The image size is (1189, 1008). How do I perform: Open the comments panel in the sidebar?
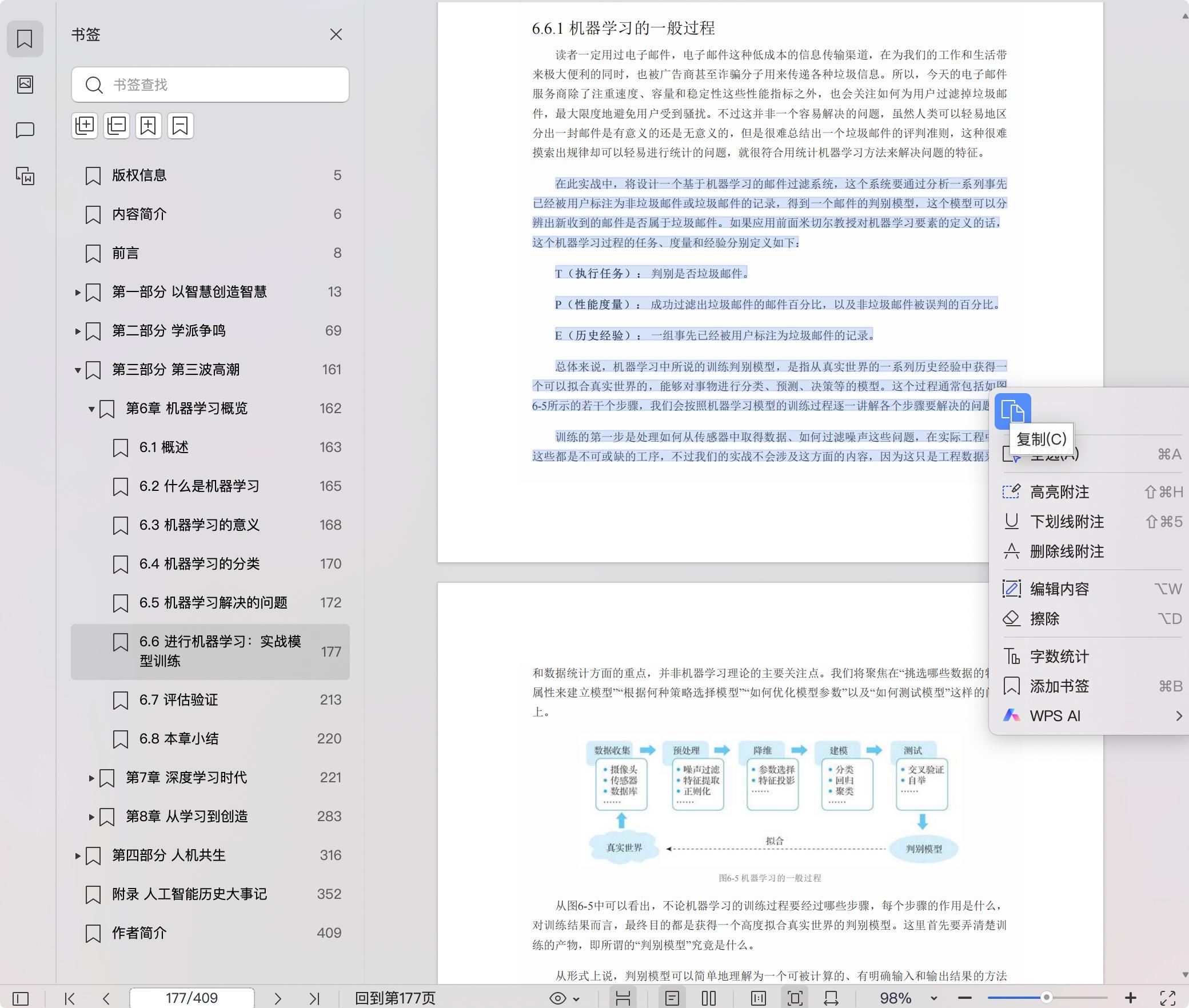(x=25, y=130)
